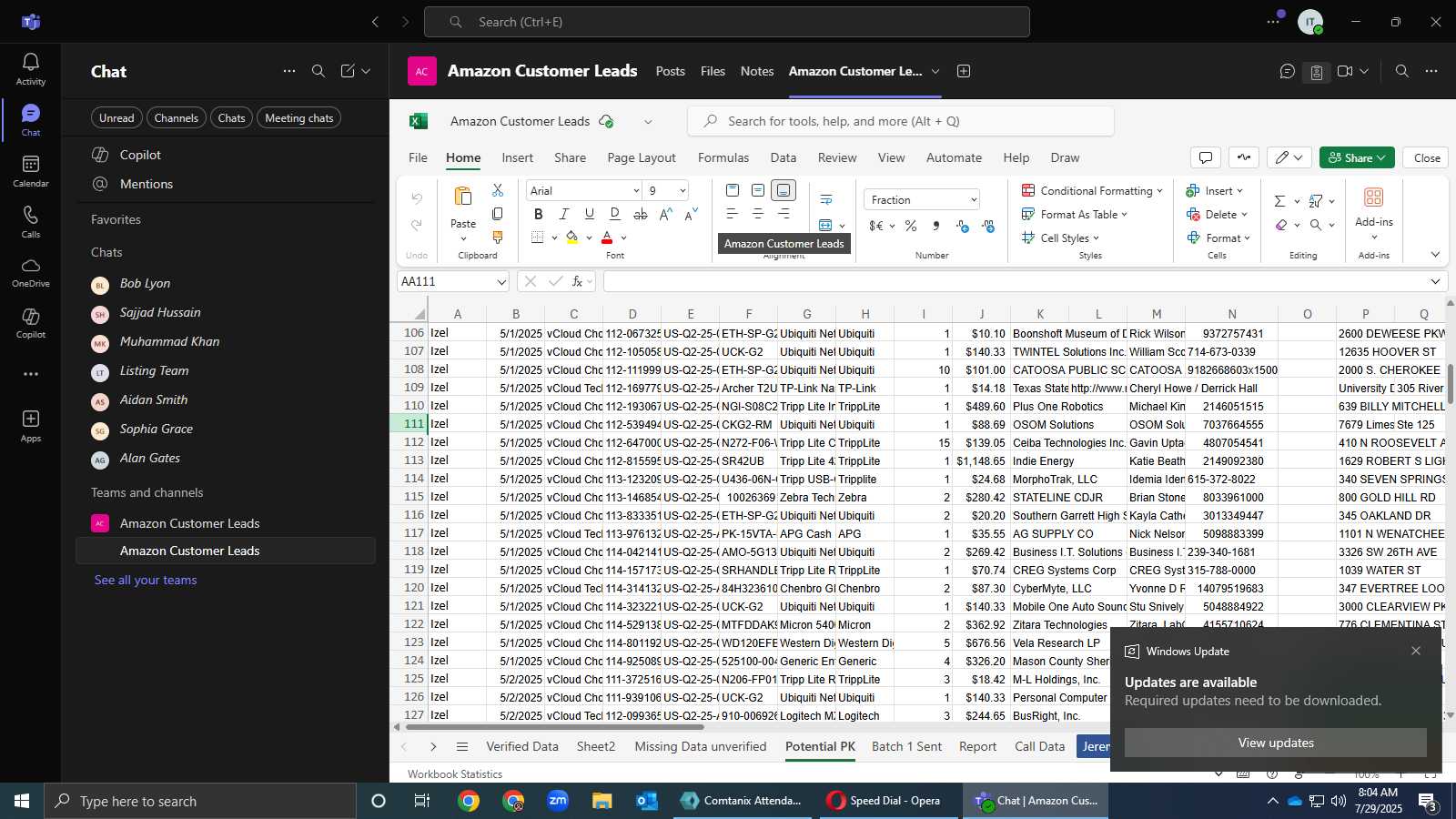Increase font size with larger A

point(665,214)
